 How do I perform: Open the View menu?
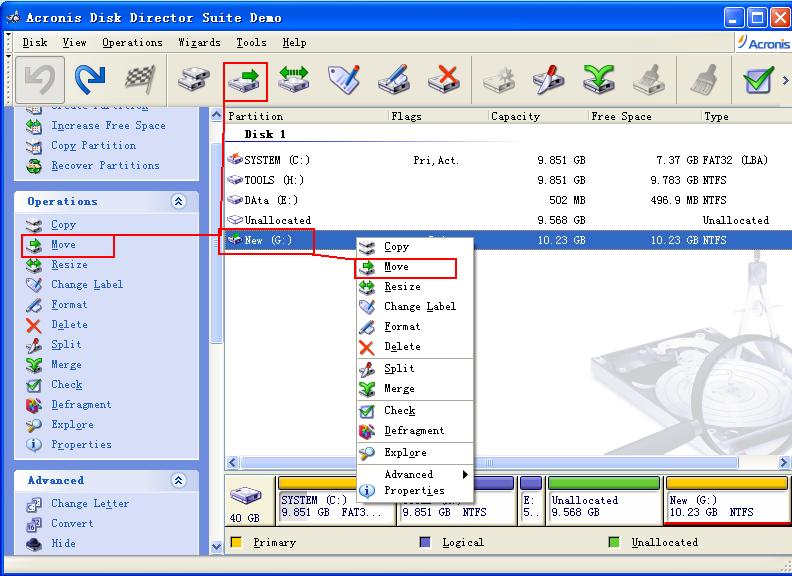74,42
